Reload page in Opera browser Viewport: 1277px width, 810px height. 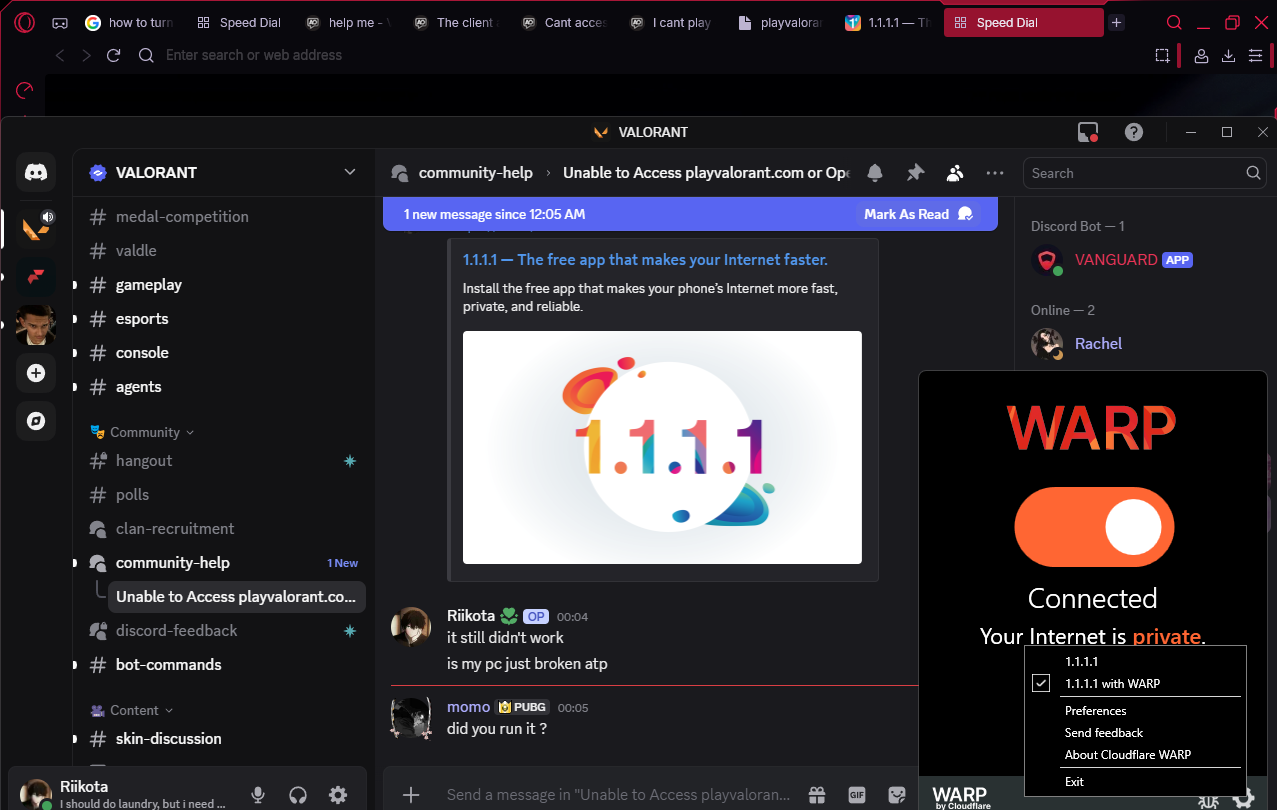click(x=114, y=55)
